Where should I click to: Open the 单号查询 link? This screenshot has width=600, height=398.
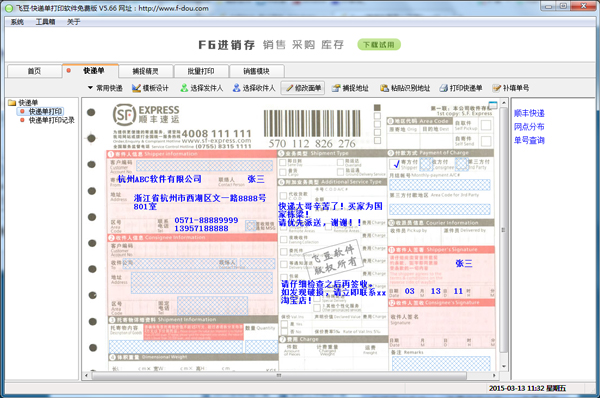[x=529, y=140]
